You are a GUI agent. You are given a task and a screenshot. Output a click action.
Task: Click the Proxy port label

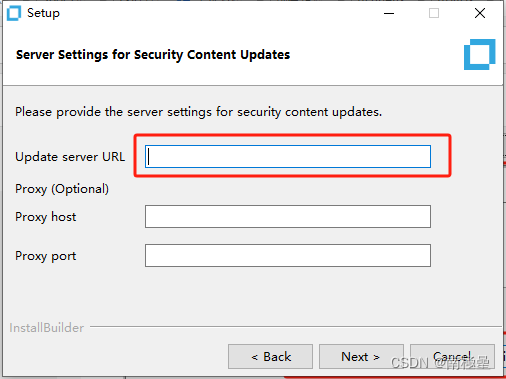pos(46,256)
